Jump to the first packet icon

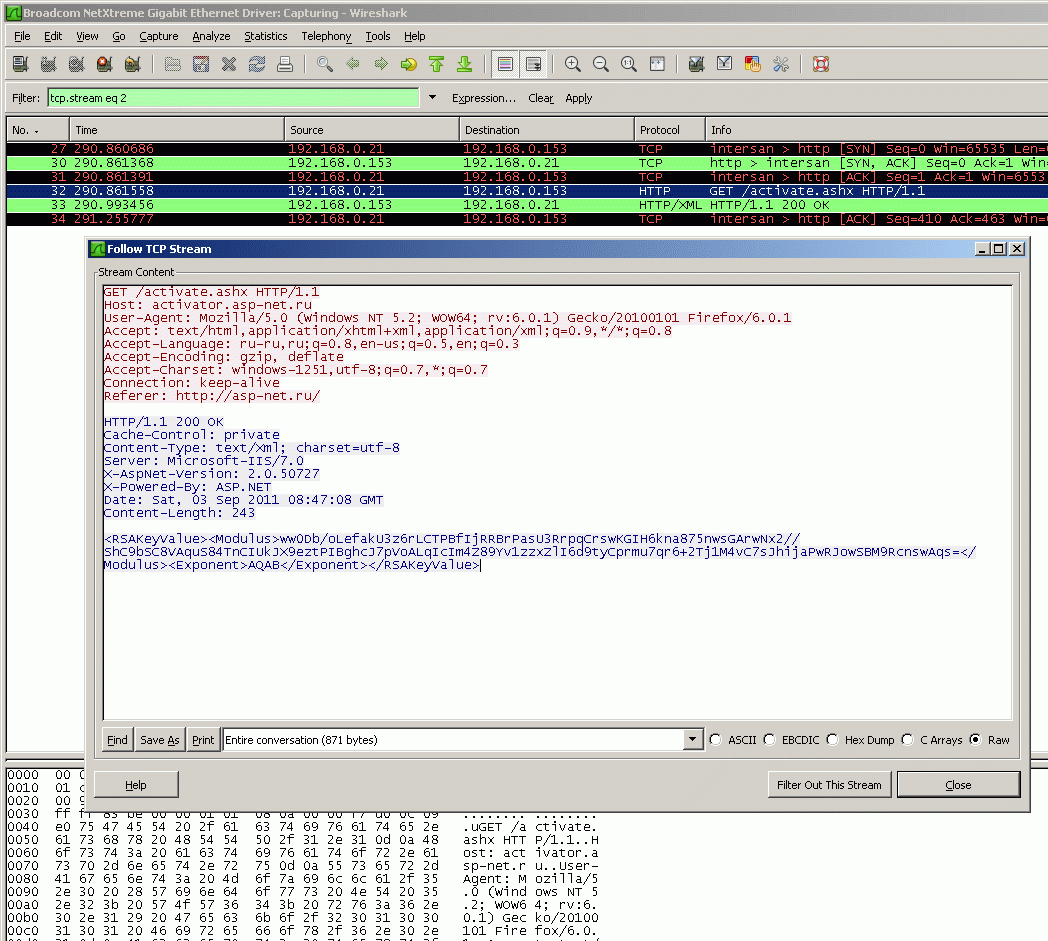click(x=436, y=64)
